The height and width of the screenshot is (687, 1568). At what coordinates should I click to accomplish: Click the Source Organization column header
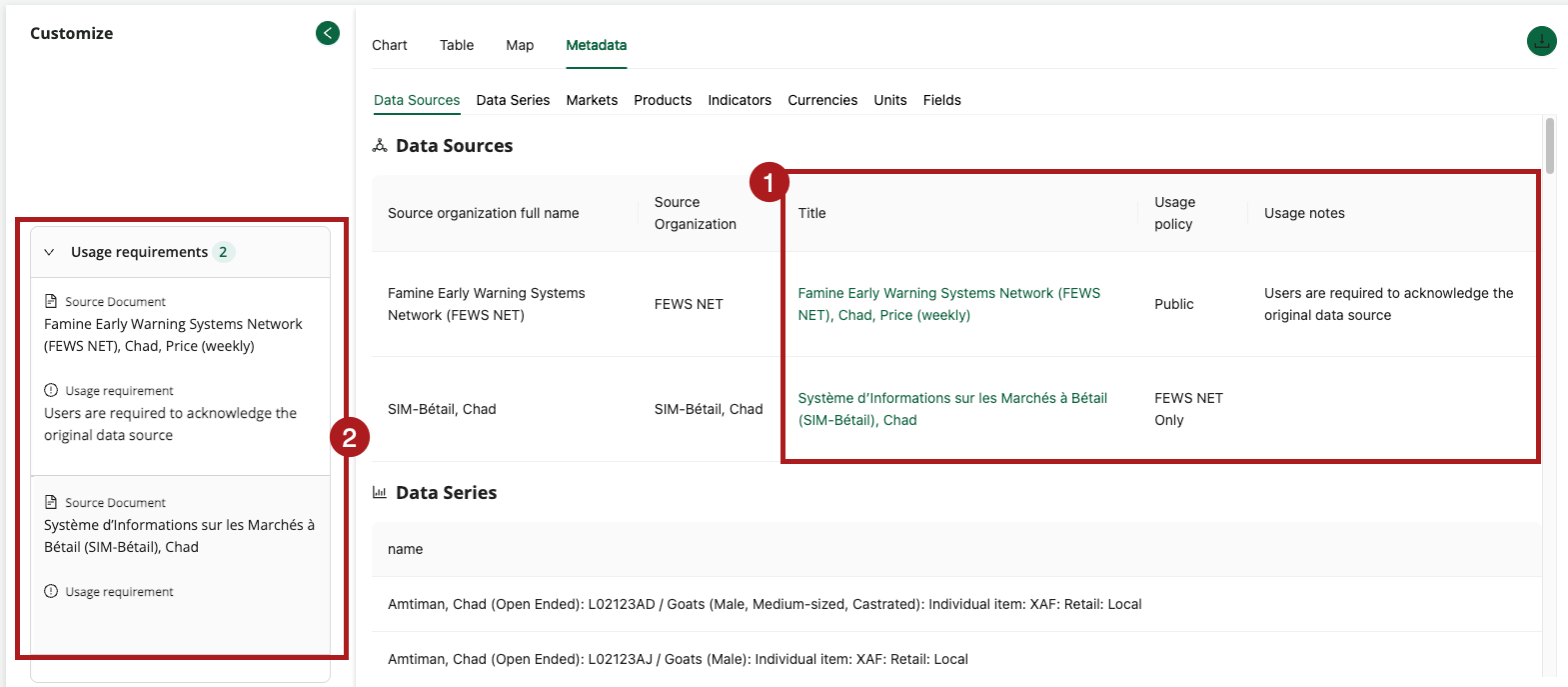696,213
